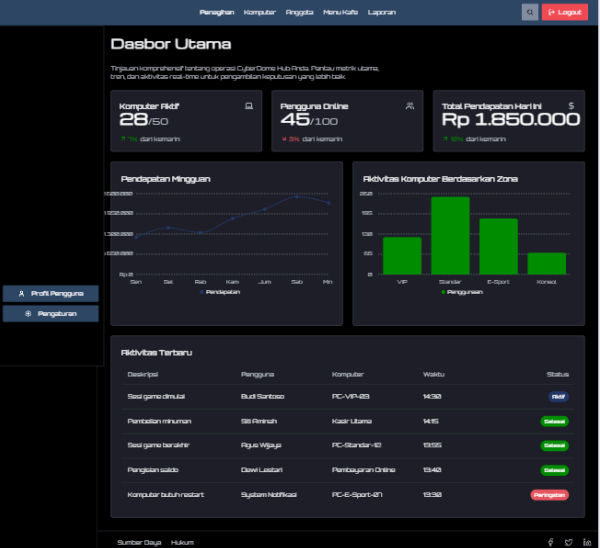Open the Twitter link in footer
The height and width of the screenshot is (548, 600).
click(568, 541)
